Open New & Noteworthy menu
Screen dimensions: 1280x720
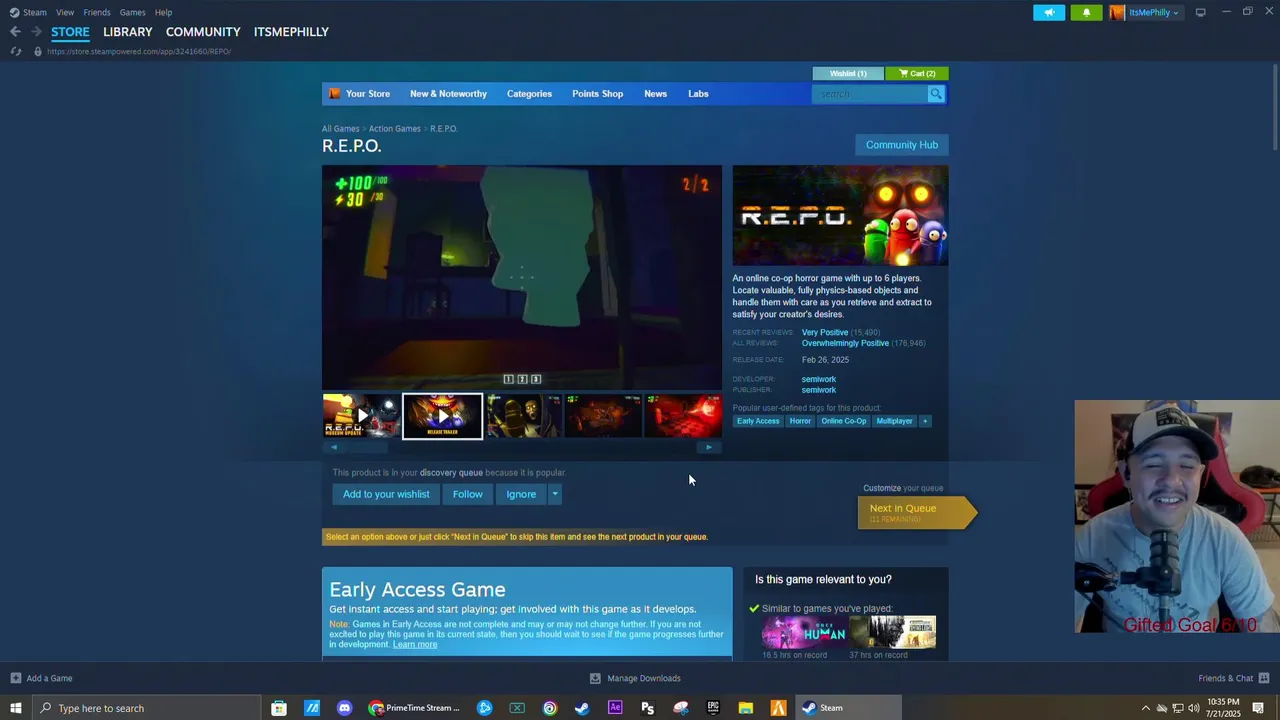[x=448, y=94]
